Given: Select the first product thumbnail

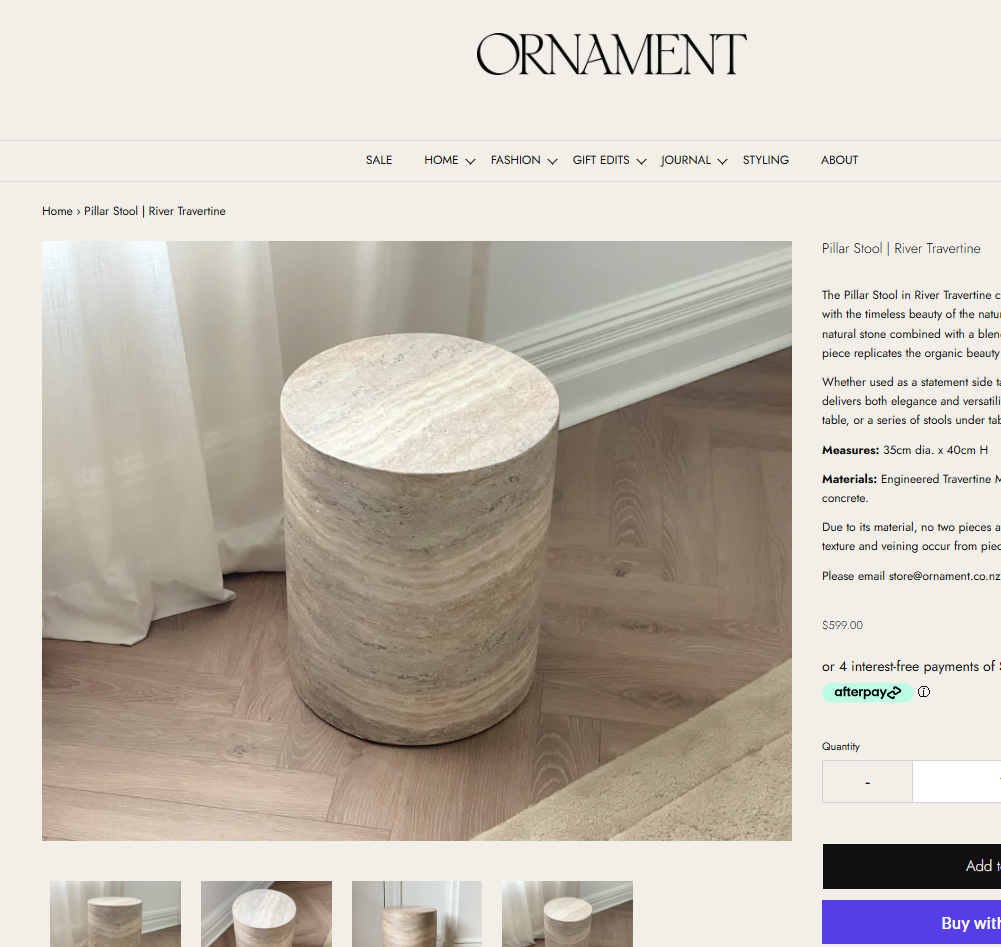Looking at the screenshot, I should pyautogui.click(x=116, y=914).
